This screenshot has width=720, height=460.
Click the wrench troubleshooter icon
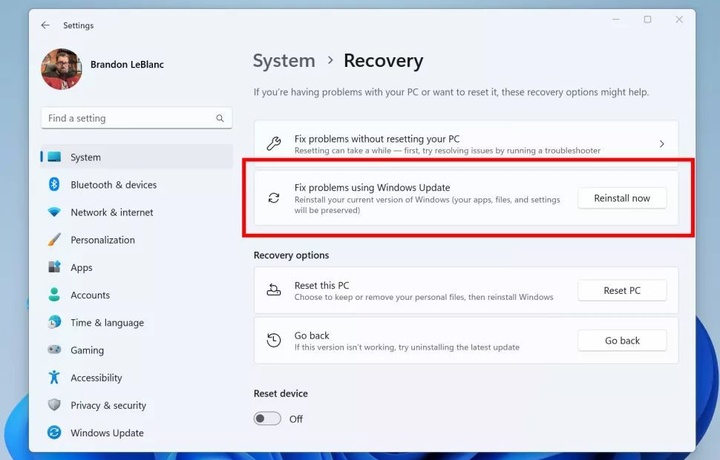[x=274, y=144]
